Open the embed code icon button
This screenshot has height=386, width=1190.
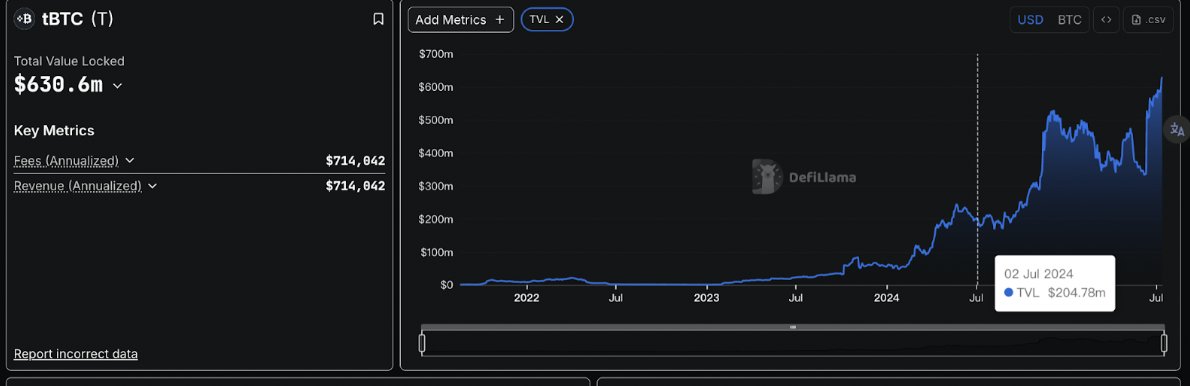pos(1106,20)
